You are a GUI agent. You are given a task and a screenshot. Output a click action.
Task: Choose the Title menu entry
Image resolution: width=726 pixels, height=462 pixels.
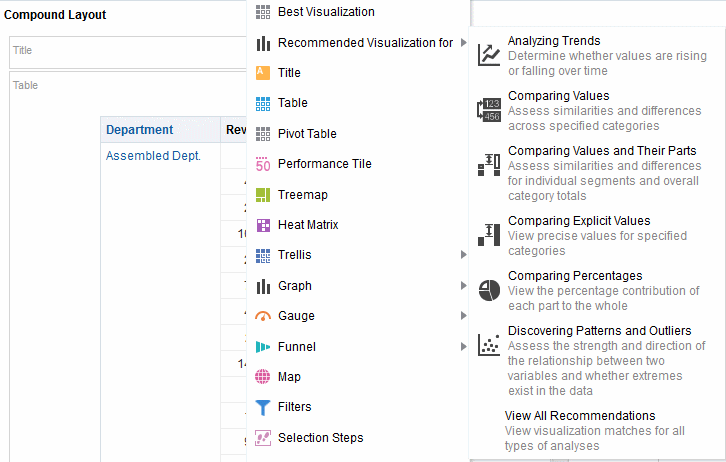(x=289, y=73)
